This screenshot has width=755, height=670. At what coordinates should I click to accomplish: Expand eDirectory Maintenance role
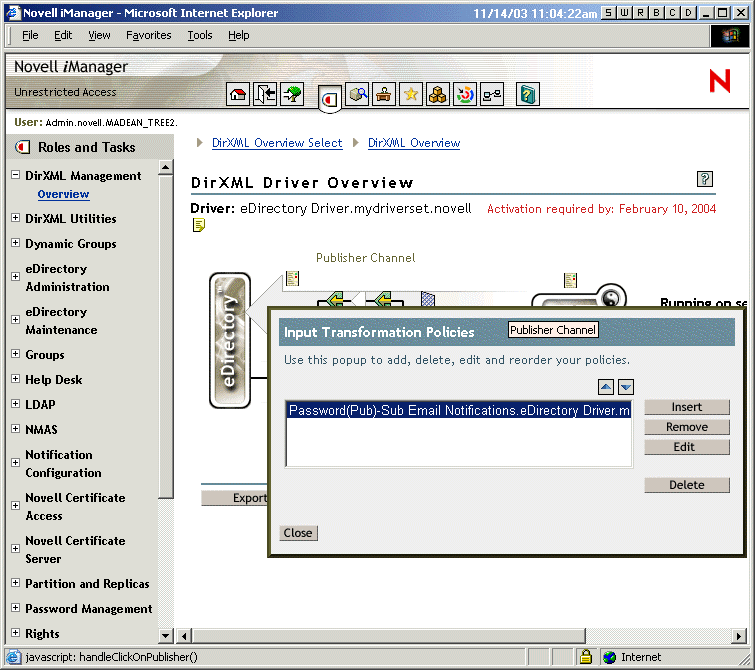15,320
